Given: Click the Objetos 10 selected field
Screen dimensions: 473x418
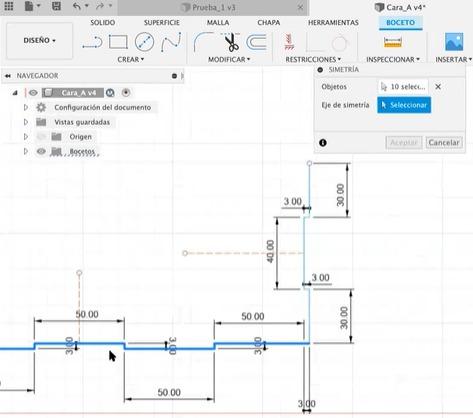Looking at the screenshot, I should (403, 87).
